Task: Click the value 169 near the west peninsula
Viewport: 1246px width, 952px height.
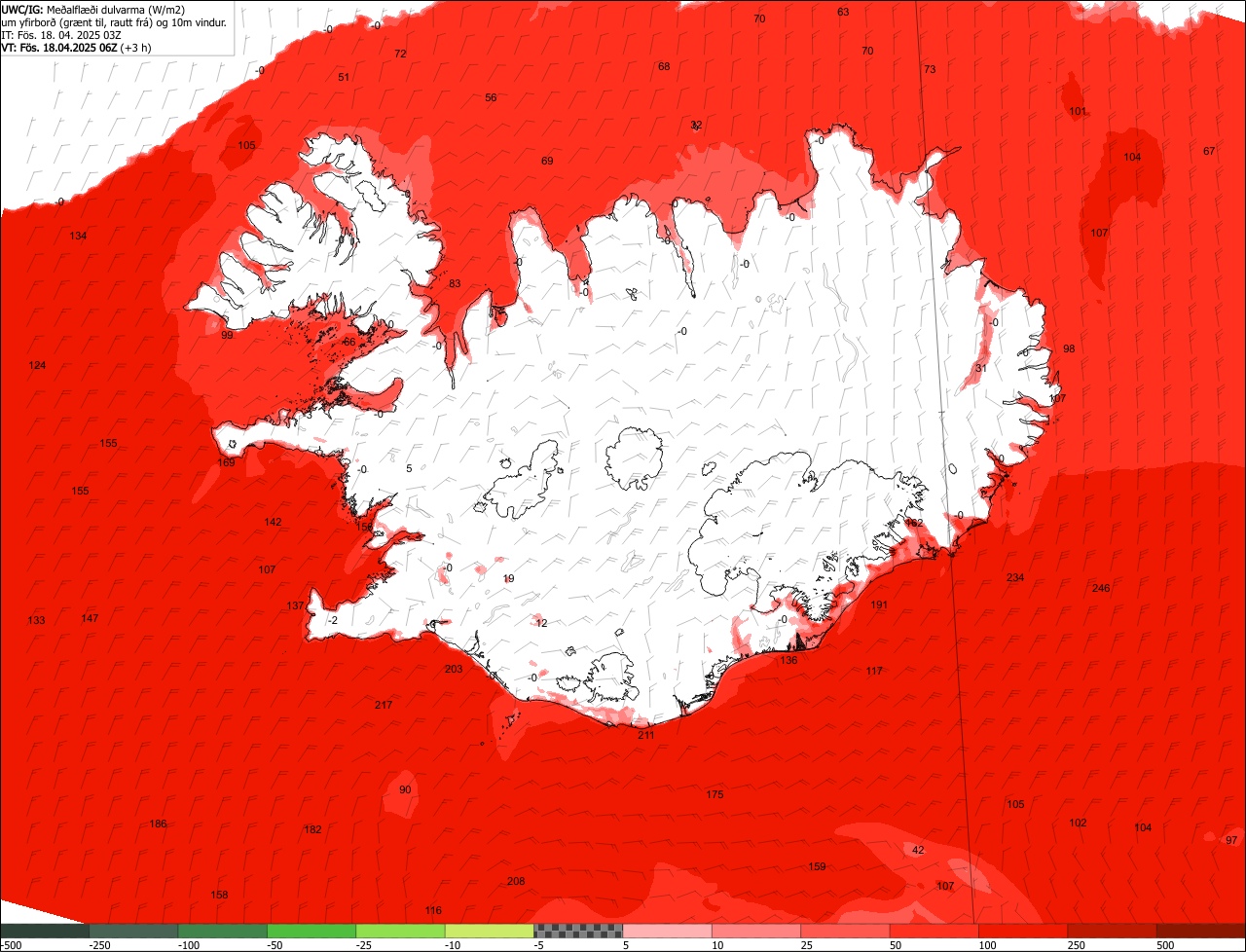Action: pos(226,462)
